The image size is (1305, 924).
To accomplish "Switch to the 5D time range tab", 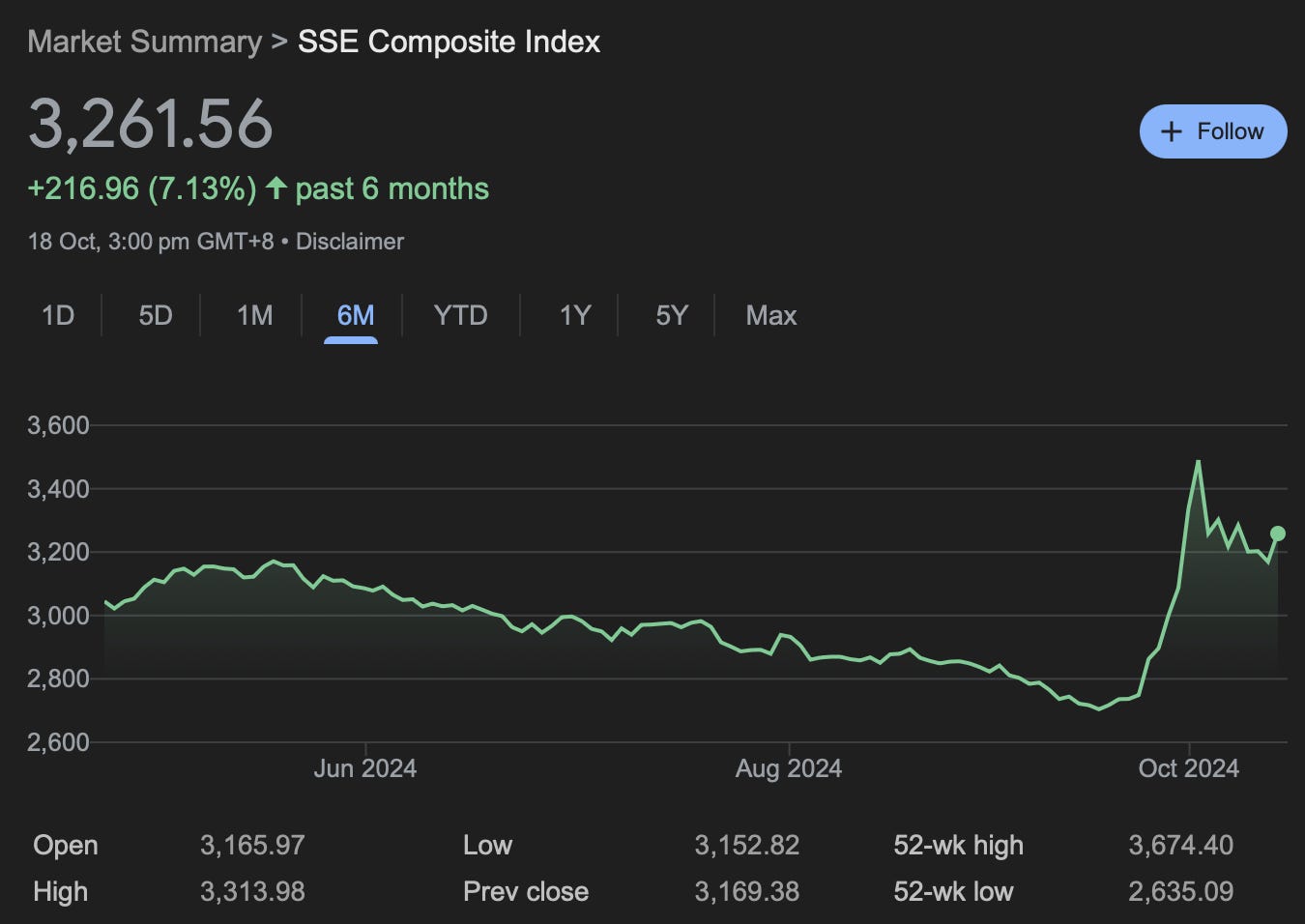I will tap(156, 316).
